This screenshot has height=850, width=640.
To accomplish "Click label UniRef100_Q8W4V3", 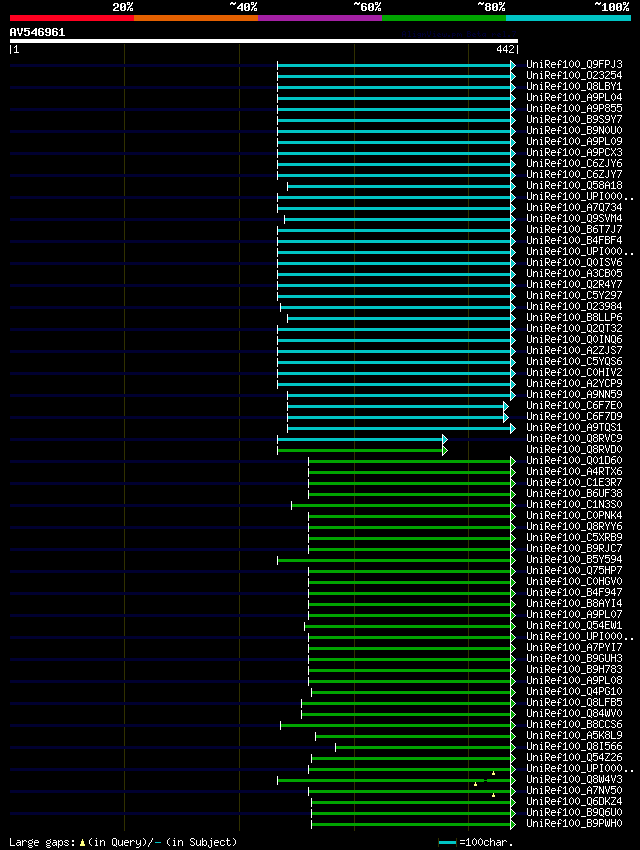I will click(574, 780).
